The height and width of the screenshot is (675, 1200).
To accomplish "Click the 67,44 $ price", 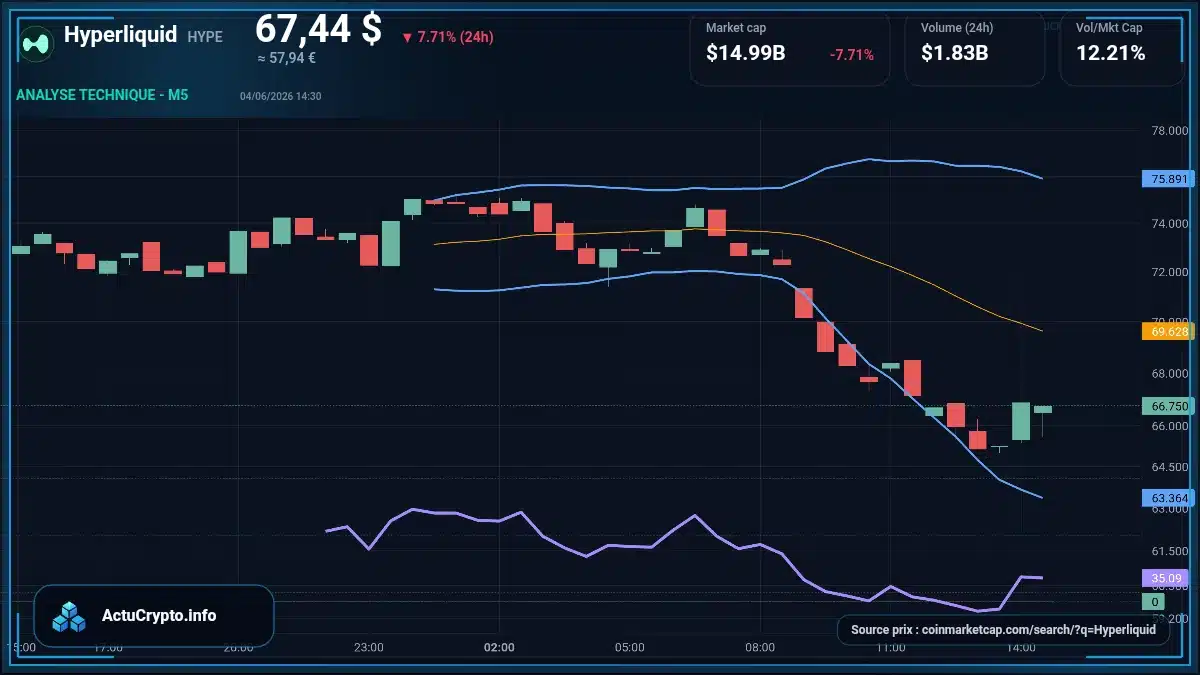I will (318, 29).
